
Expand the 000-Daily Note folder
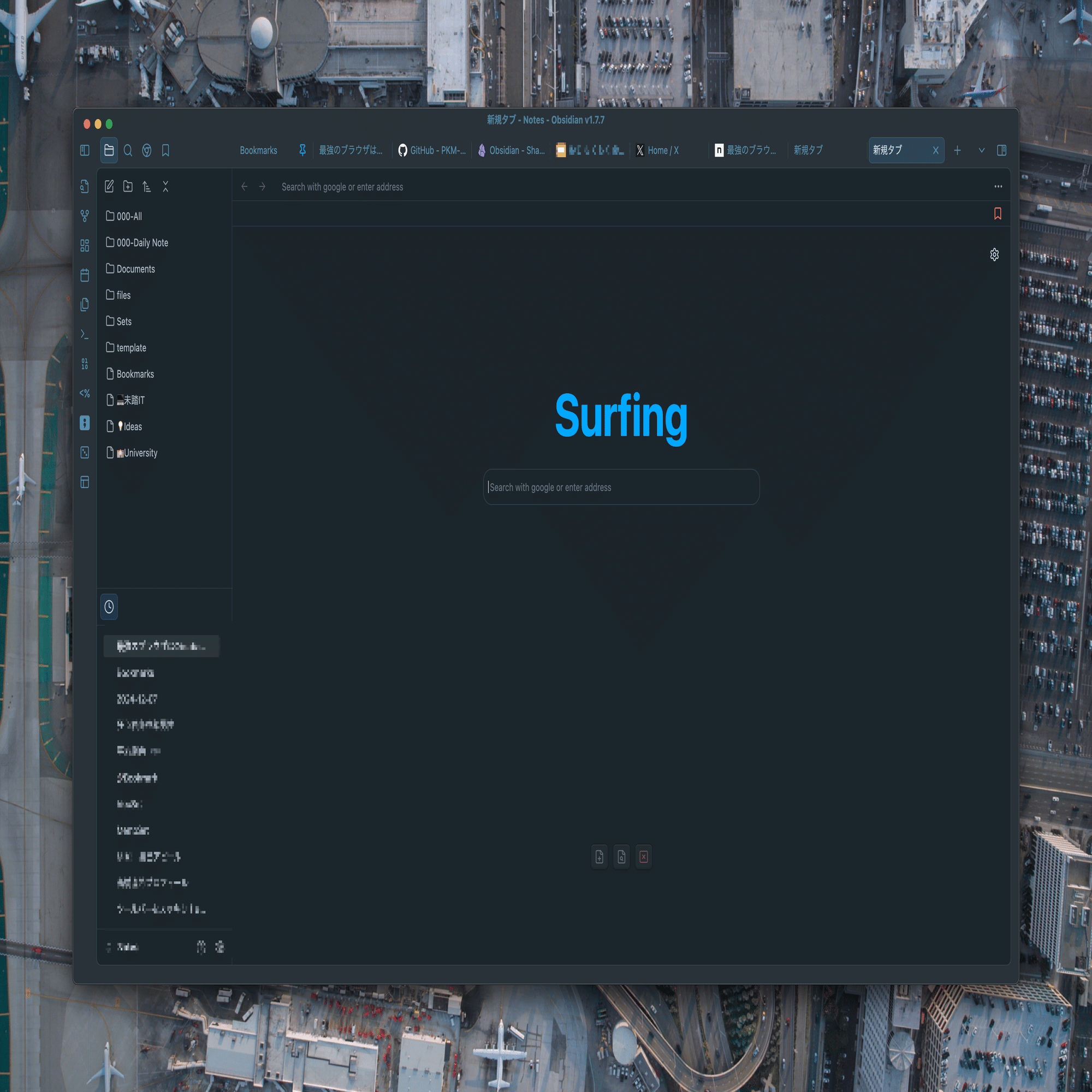coord(142,242)
